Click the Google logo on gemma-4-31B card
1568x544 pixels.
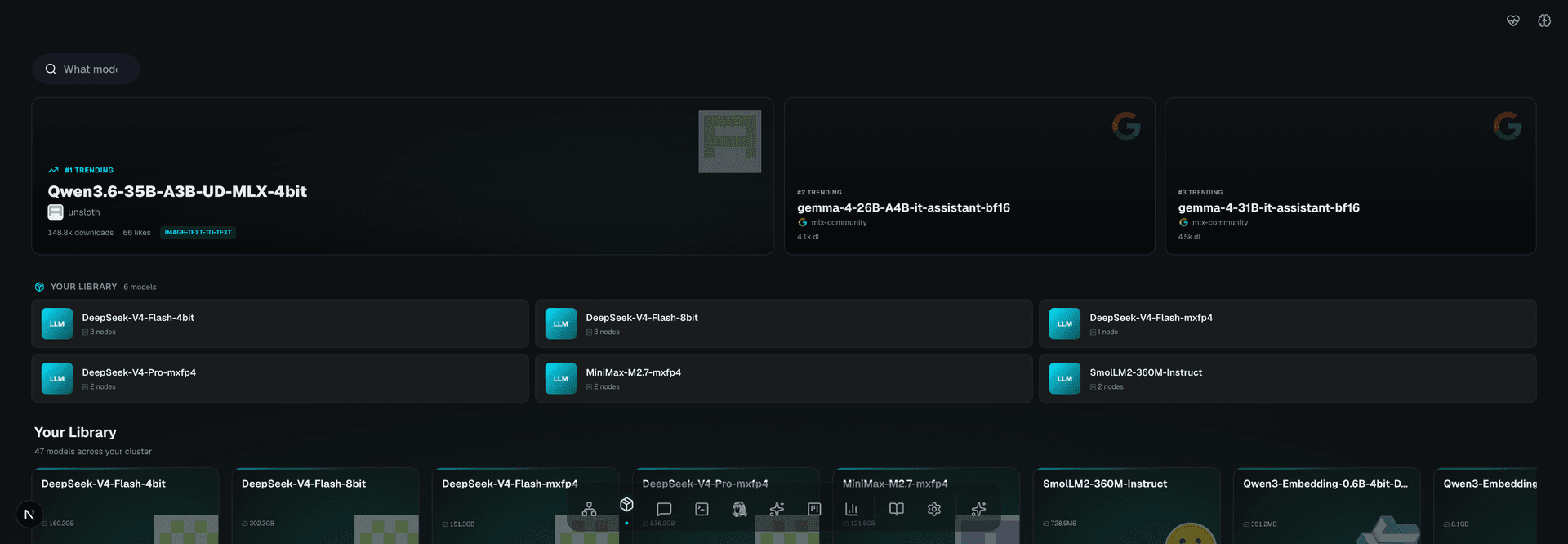click(1508, 126)
